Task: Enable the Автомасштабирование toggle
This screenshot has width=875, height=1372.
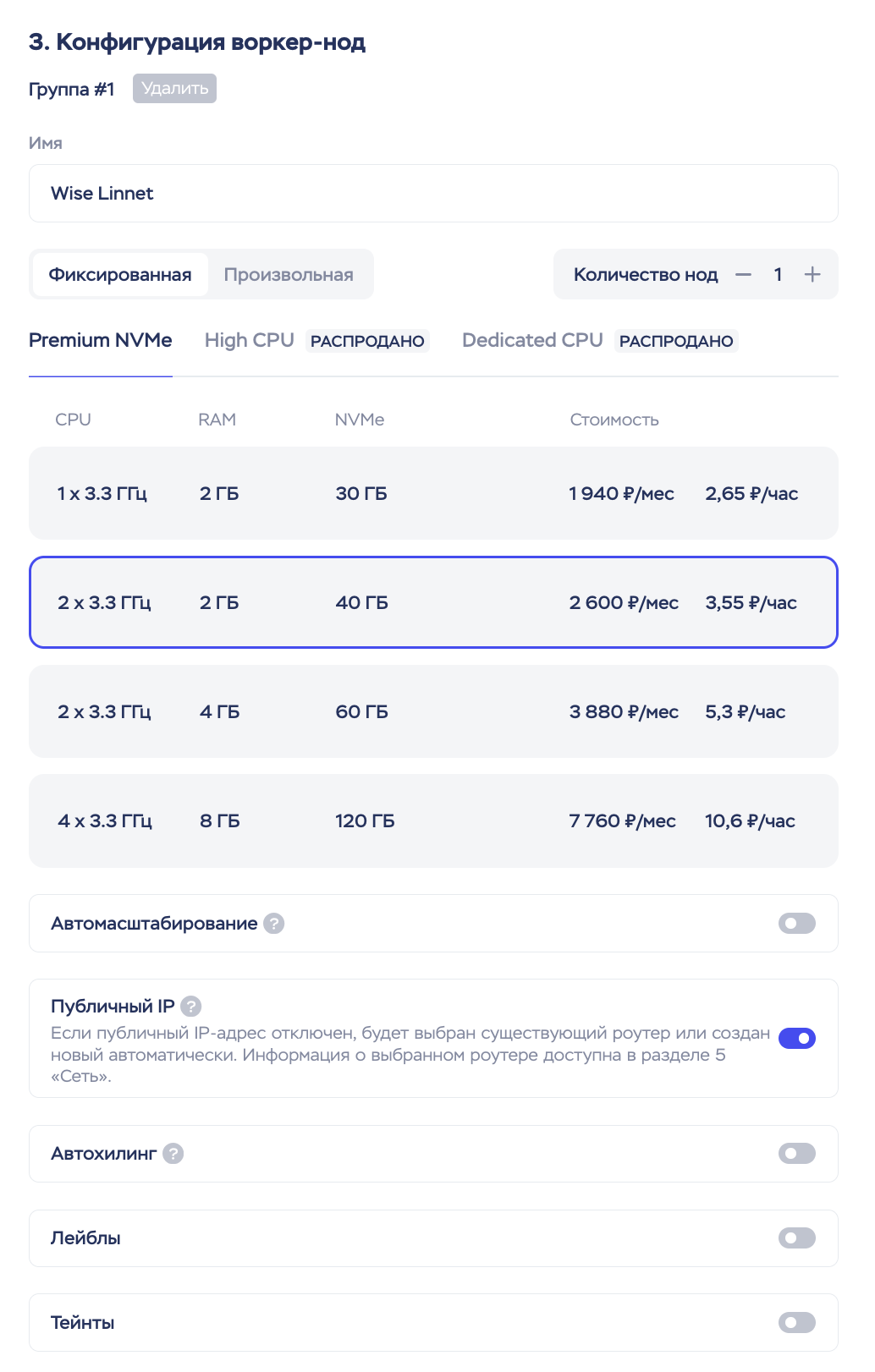Action: click(797, 924)
